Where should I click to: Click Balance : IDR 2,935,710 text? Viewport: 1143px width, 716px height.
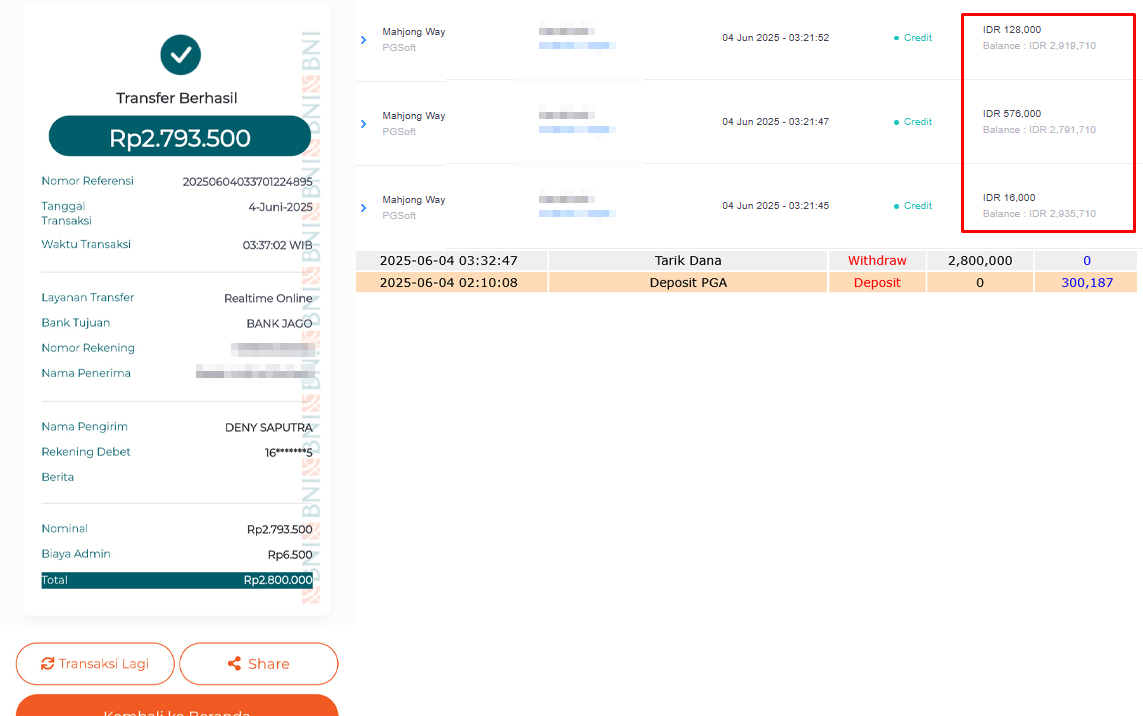point(1039,214)
